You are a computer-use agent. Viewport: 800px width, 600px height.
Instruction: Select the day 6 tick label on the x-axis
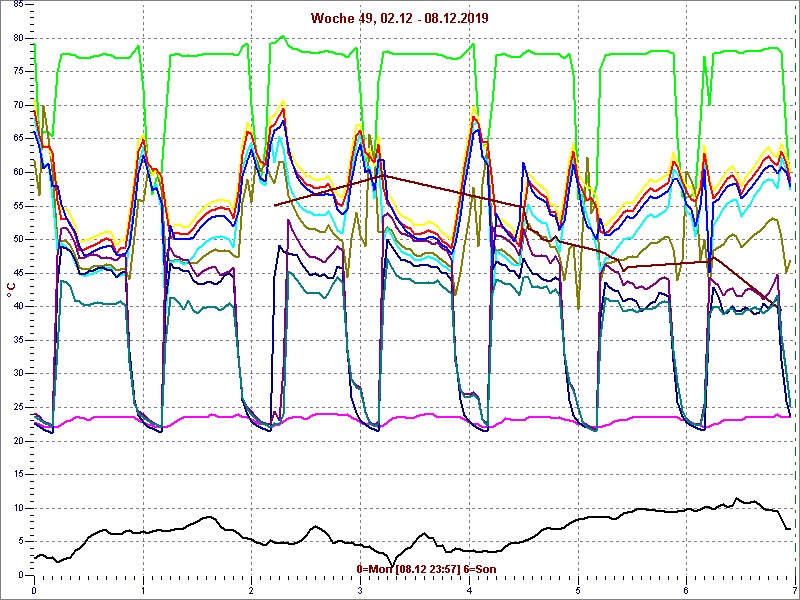686,590
